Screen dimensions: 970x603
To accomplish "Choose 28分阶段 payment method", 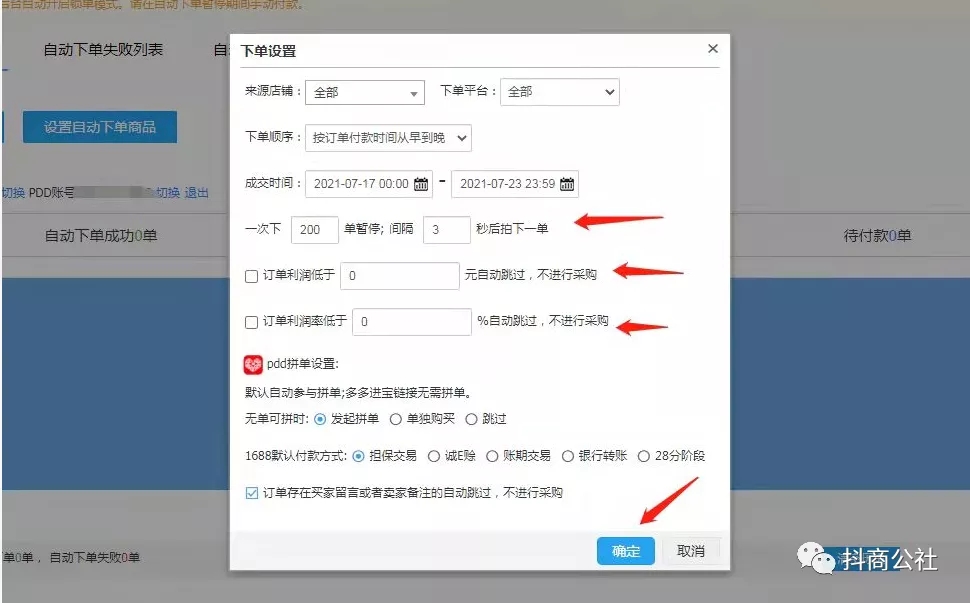I will coord(643,456).
